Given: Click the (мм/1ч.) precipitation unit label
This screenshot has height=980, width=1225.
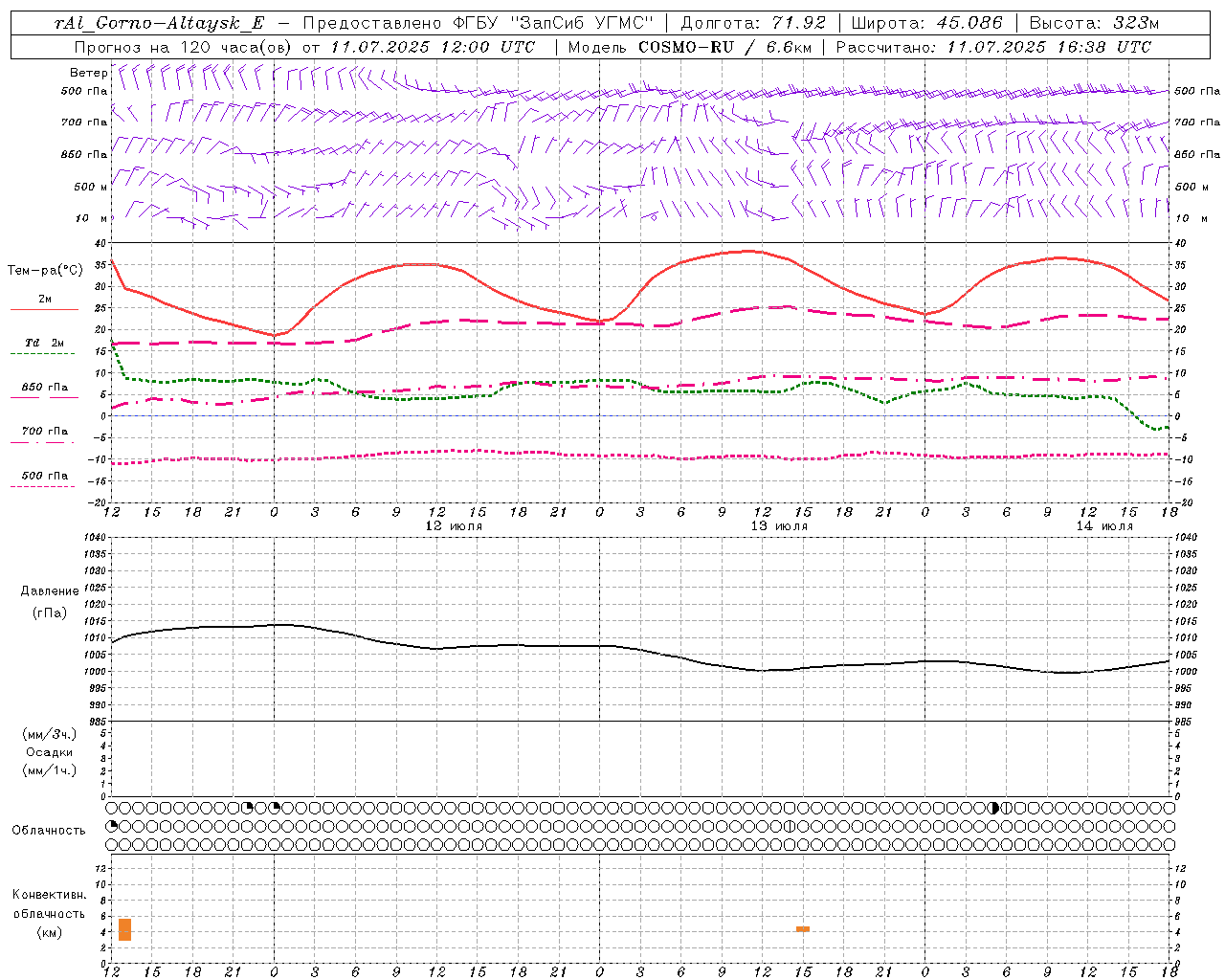Looking at the screenshot, I should (x=50, y=770).
